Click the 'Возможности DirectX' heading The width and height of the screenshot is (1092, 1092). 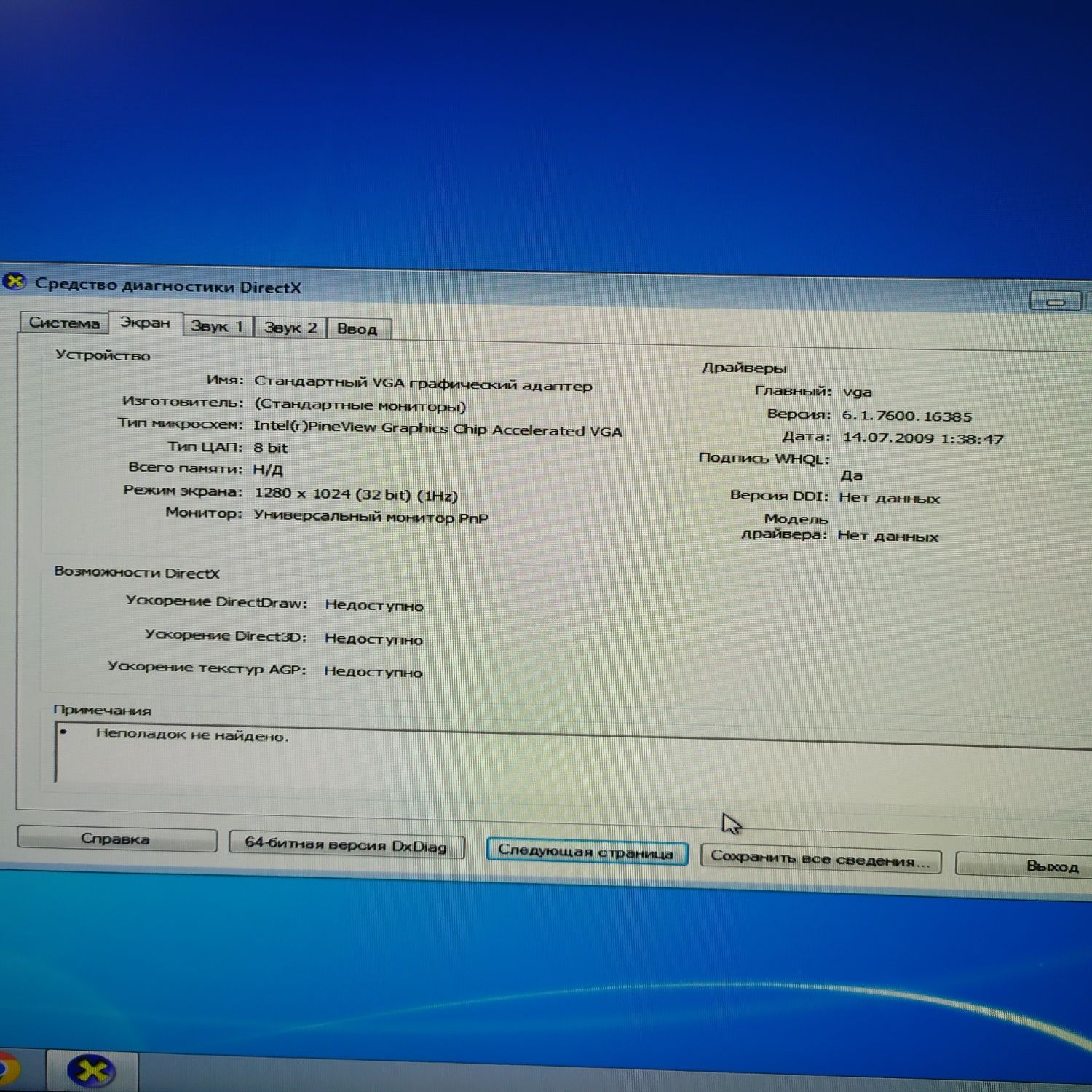coord(137,573)
